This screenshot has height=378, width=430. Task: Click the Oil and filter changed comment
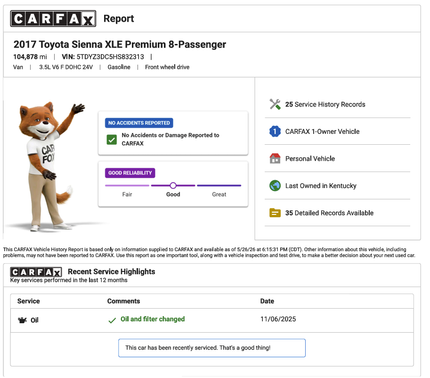point(153,319)
